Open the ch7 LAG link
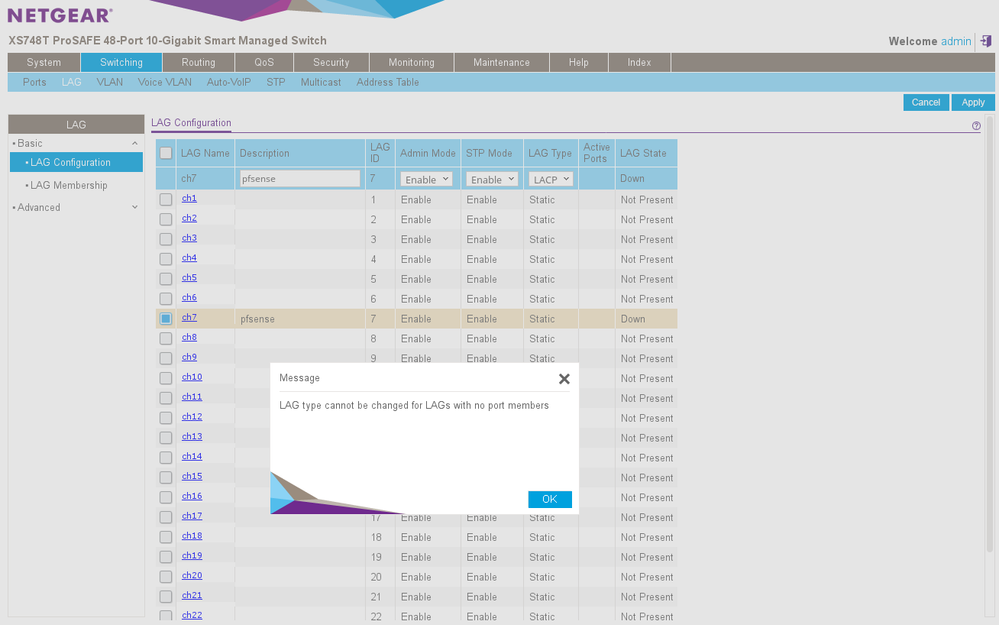The width and height of the screenshot is (999, 625). pyautogui.click(x=189, y=317)
